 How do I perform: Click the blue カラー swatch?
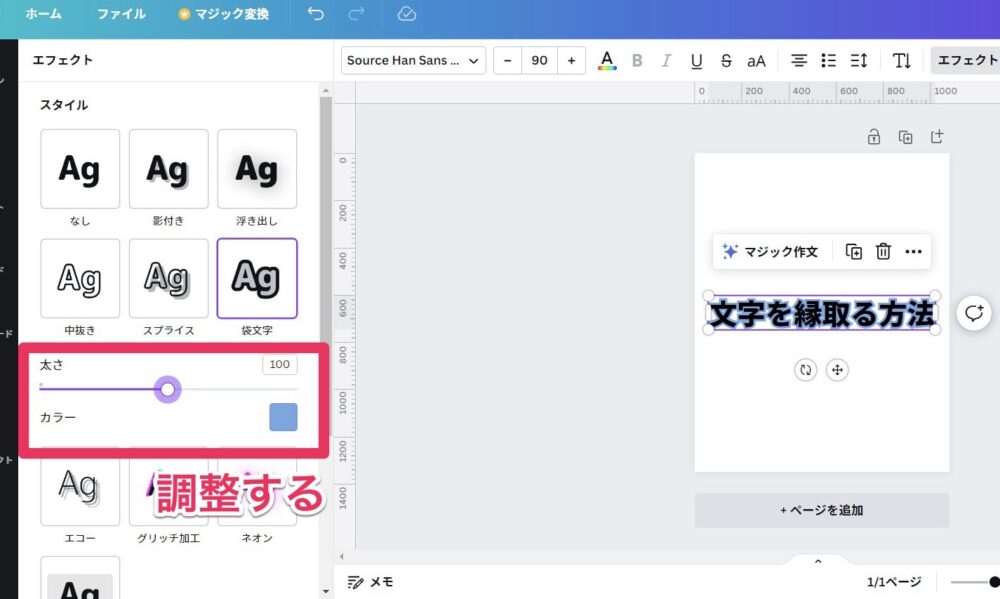pyautogui.click(x=283, y=417)
